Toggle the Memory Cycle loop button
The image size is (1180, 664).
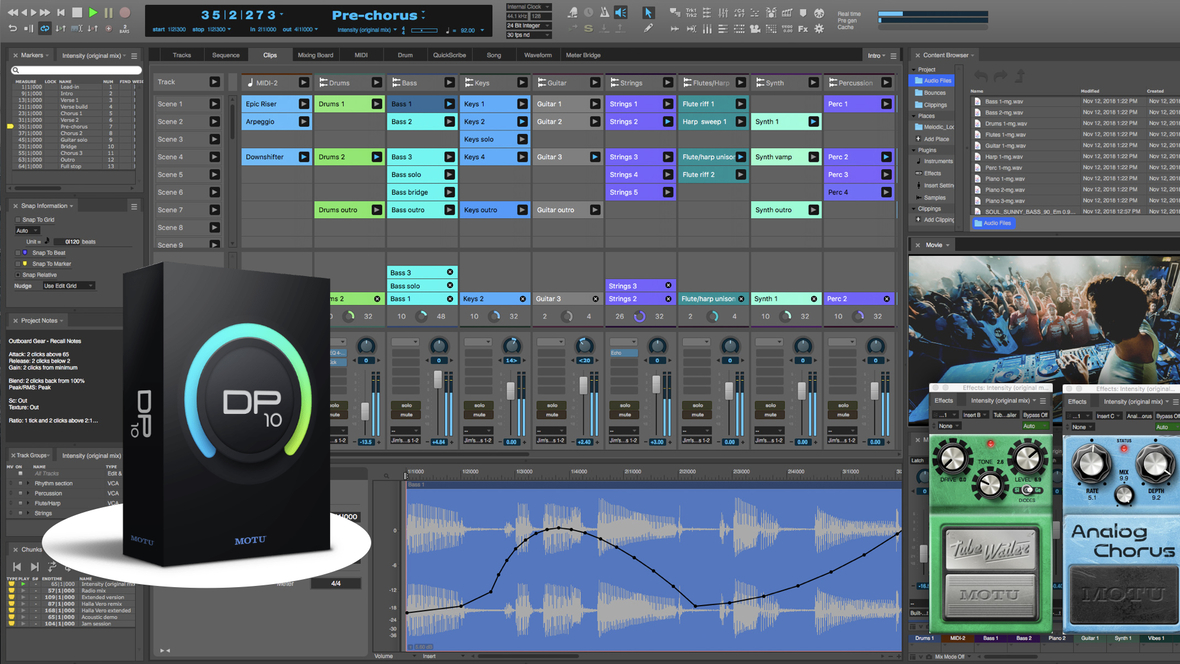pos(45,29)
